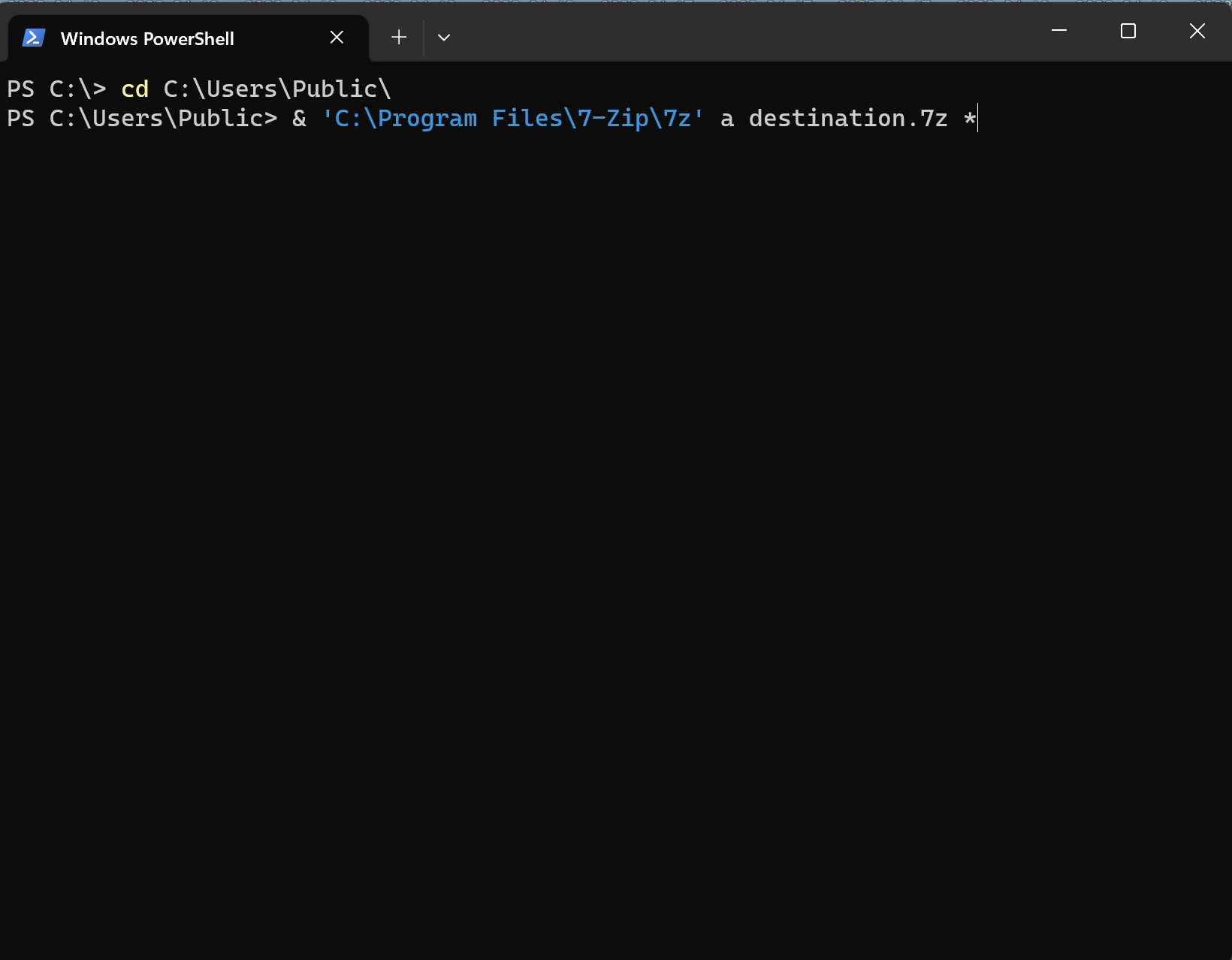
Task: Click the C:\Users\Public argument after cd
Action: click(x=276, y=88)
